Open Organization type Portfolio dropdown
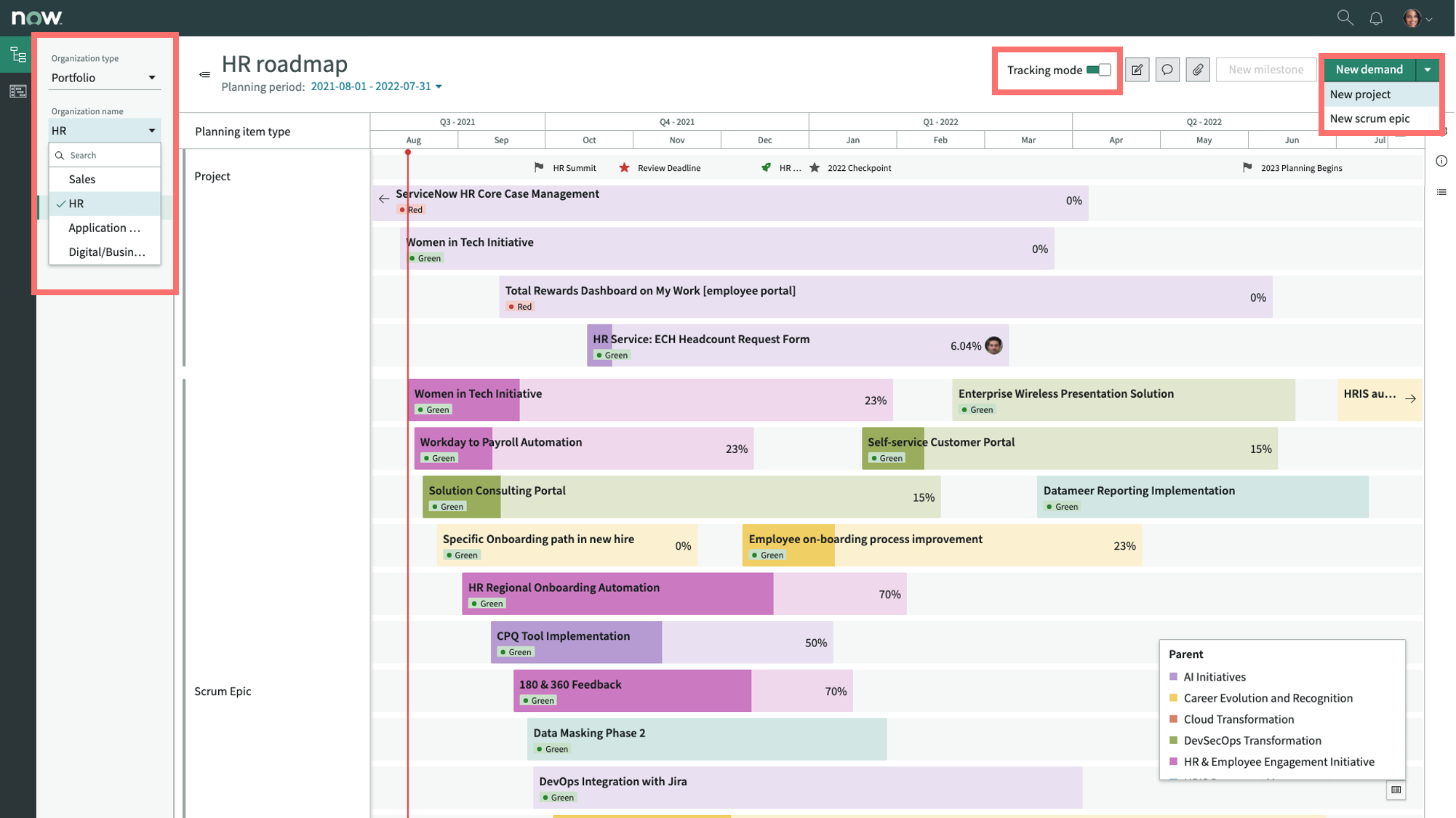 point(104,78)
